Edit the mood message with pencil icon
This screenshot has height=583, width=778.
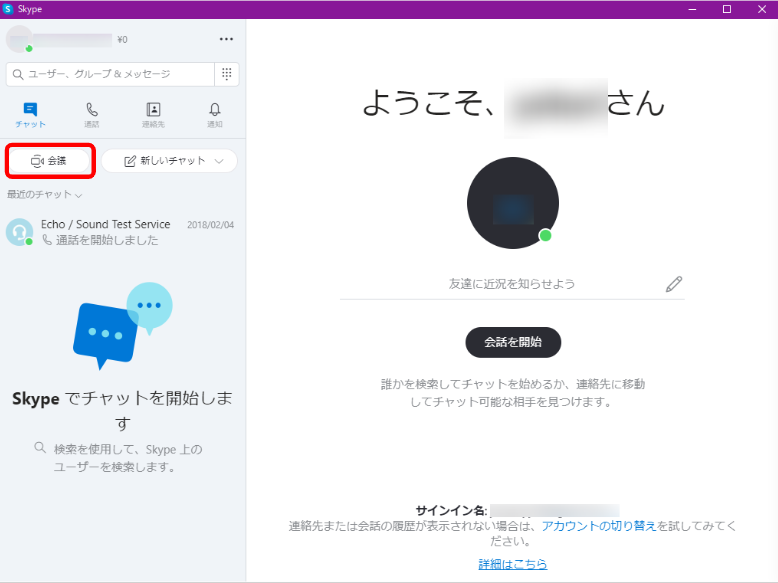click(674, 284)
